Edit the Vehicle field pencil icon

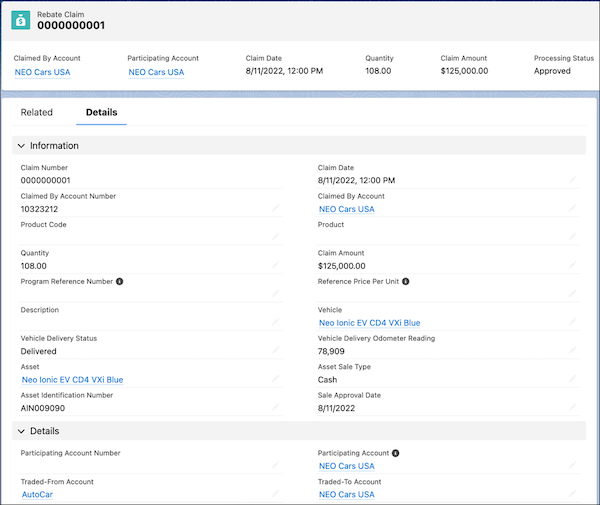coord(572,322)
